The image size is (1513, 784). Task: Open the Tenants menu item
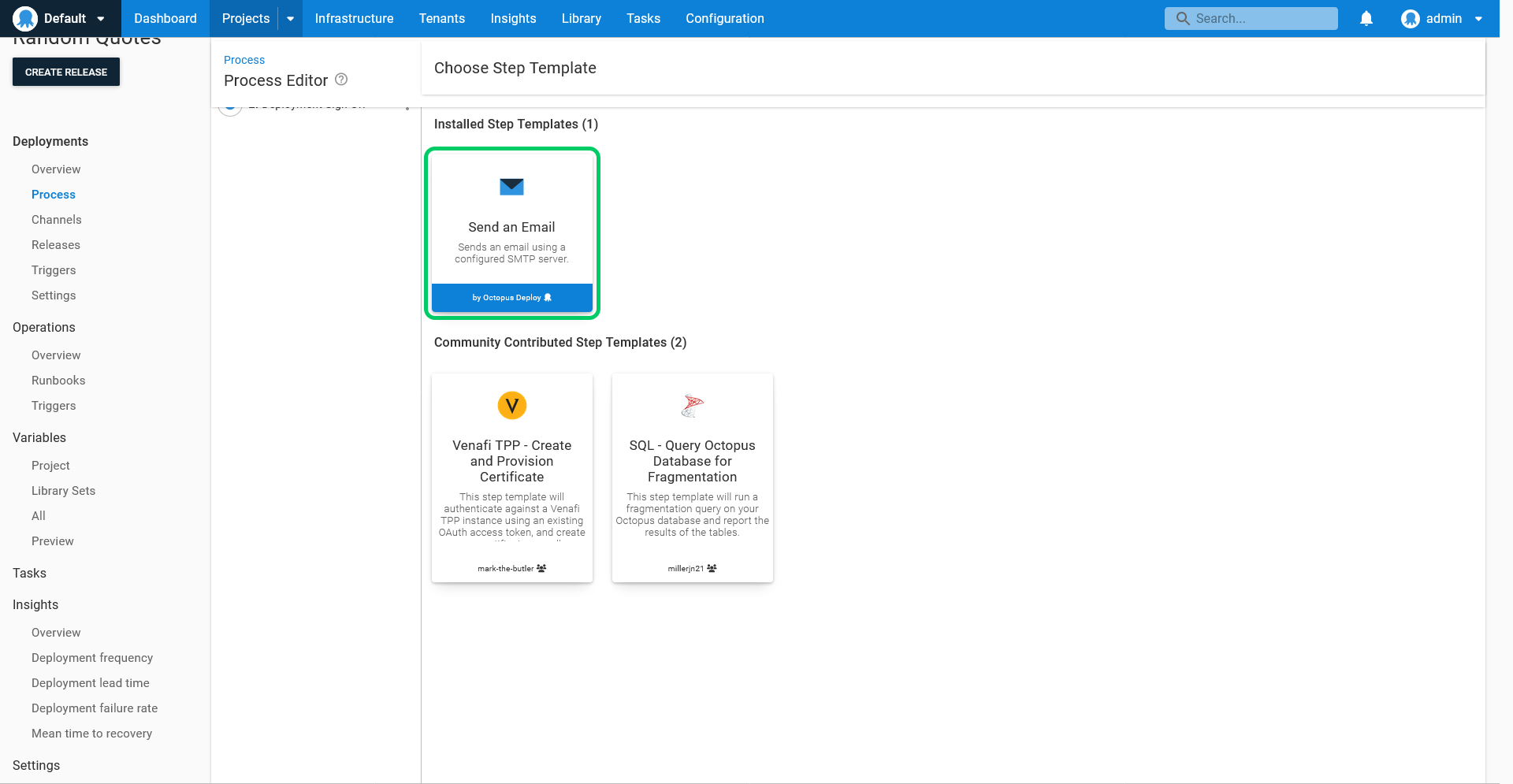pyautogui.click(x=442, y=18)
